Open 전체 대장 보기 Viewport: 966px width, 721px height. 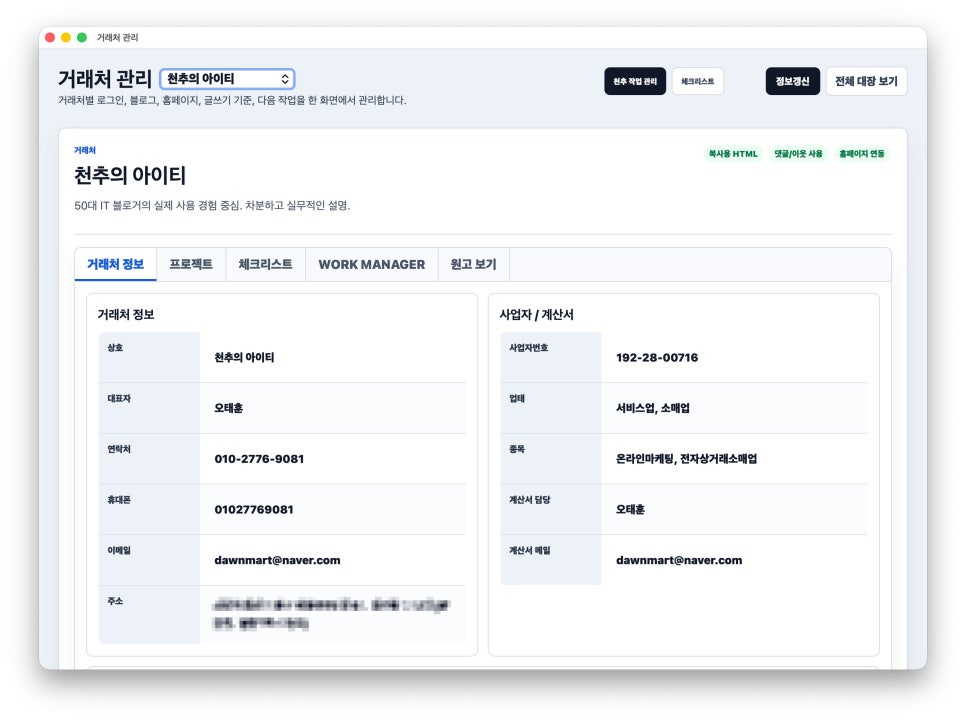(x=866, y=81)
